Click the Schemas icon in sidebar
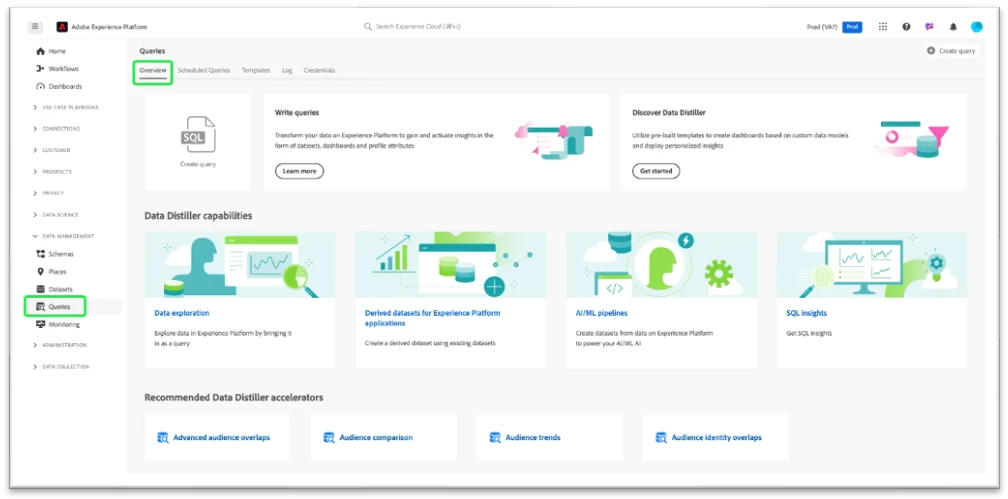The width and height of the screenshot is (1008, 499). (40, 254)
